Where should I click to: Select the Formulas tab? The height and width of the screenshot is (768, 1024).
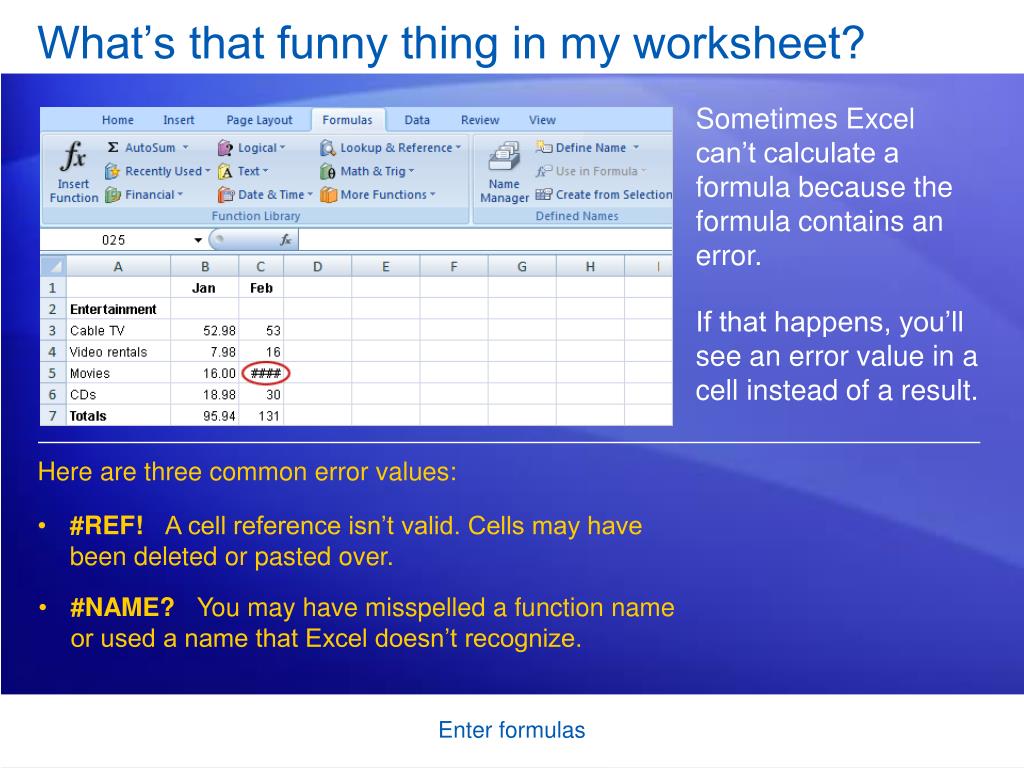pos(347,120)
